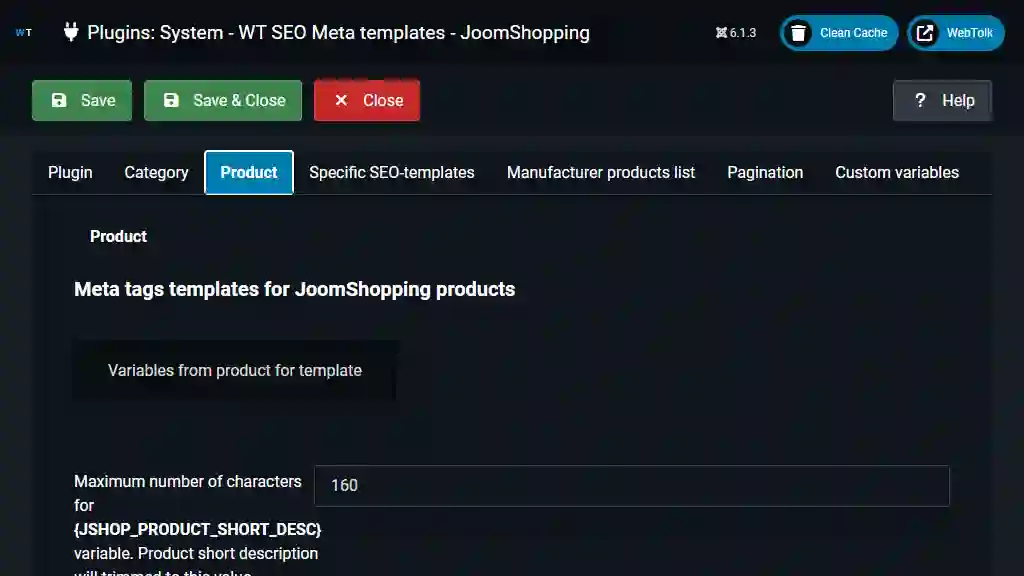The height and width of the screenshot is (576, 1024).
Task: Click the floppy disk icon on Save & Close
Action: pos(171,100)
